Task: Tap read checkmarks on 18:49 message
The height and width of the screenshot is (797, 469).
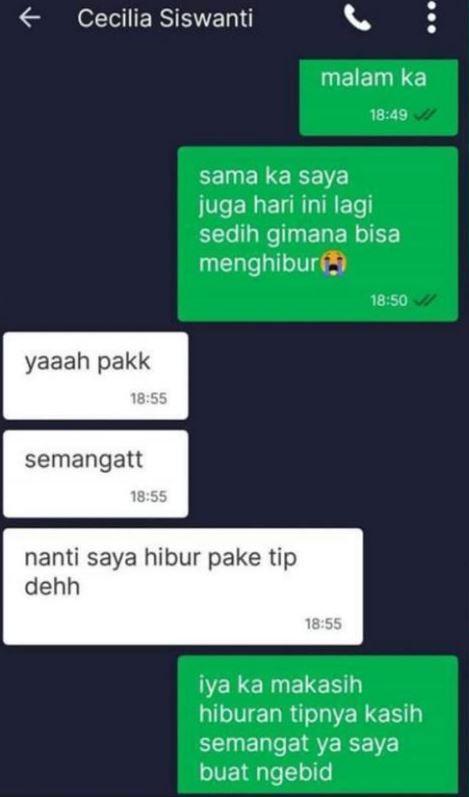Action: 426,115
